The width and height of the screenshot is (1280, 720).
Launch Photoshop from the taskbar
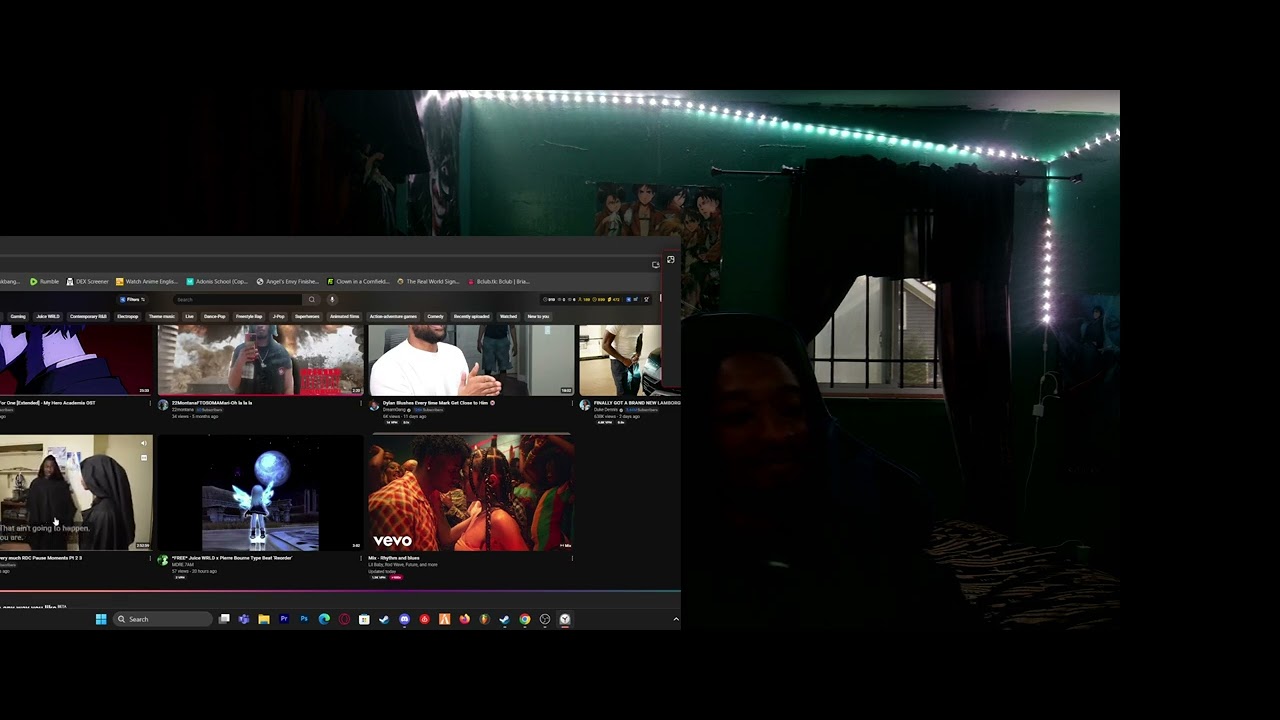pos(304,619)
